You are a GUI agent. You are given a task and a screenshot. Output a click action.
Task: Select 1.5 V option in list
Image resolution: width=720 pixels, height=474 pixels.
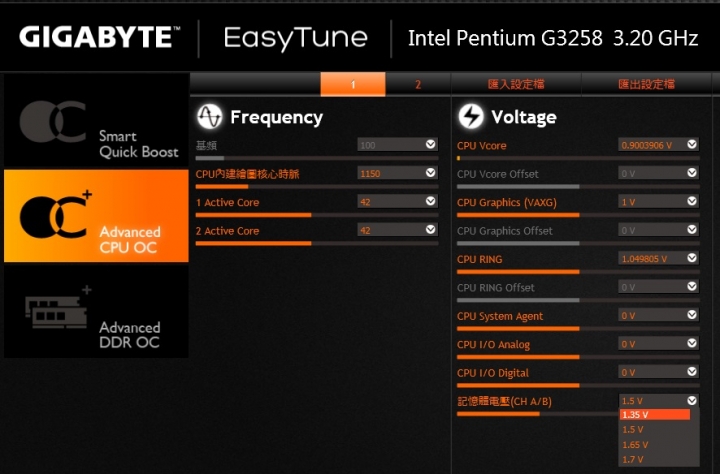[655, 429]
